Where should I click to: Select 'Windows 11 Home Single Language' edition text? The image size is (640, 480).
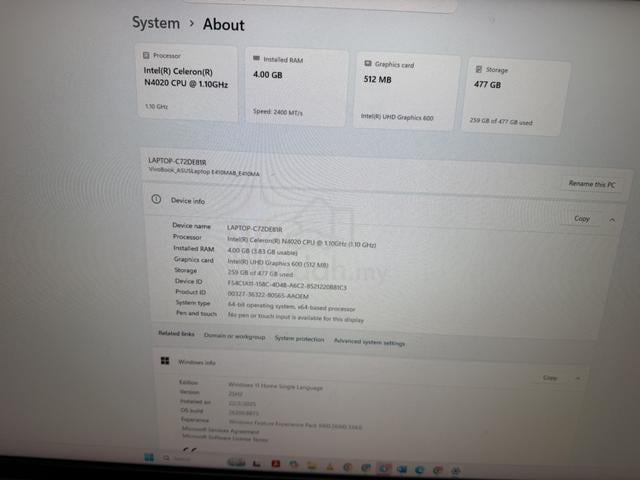point(276,386)
